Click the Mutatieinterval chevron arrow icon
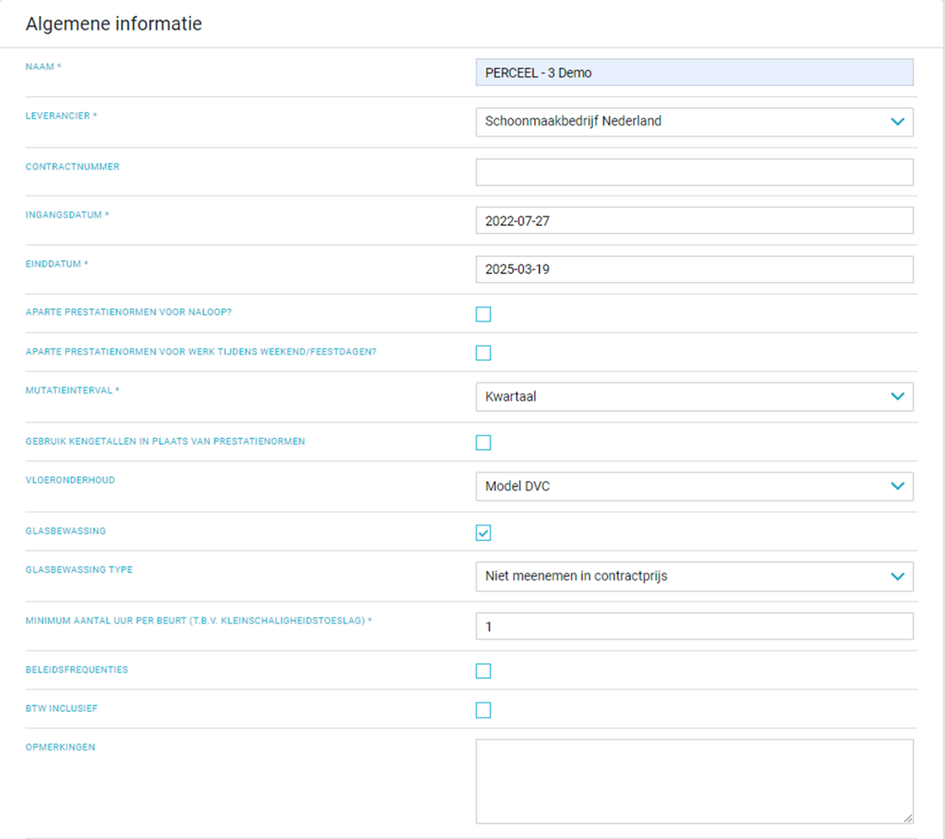 click(x=897, y=397)
